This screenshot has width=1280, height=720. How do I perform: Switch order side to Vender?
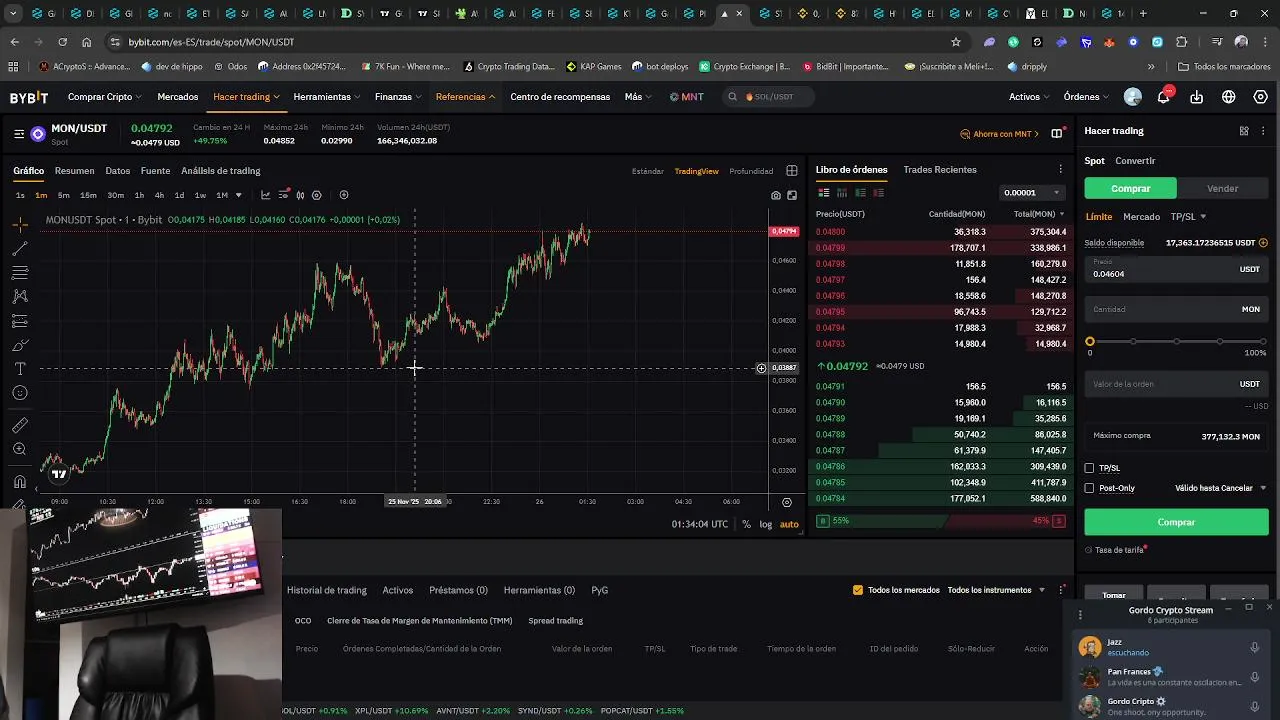click(1222, 188)
